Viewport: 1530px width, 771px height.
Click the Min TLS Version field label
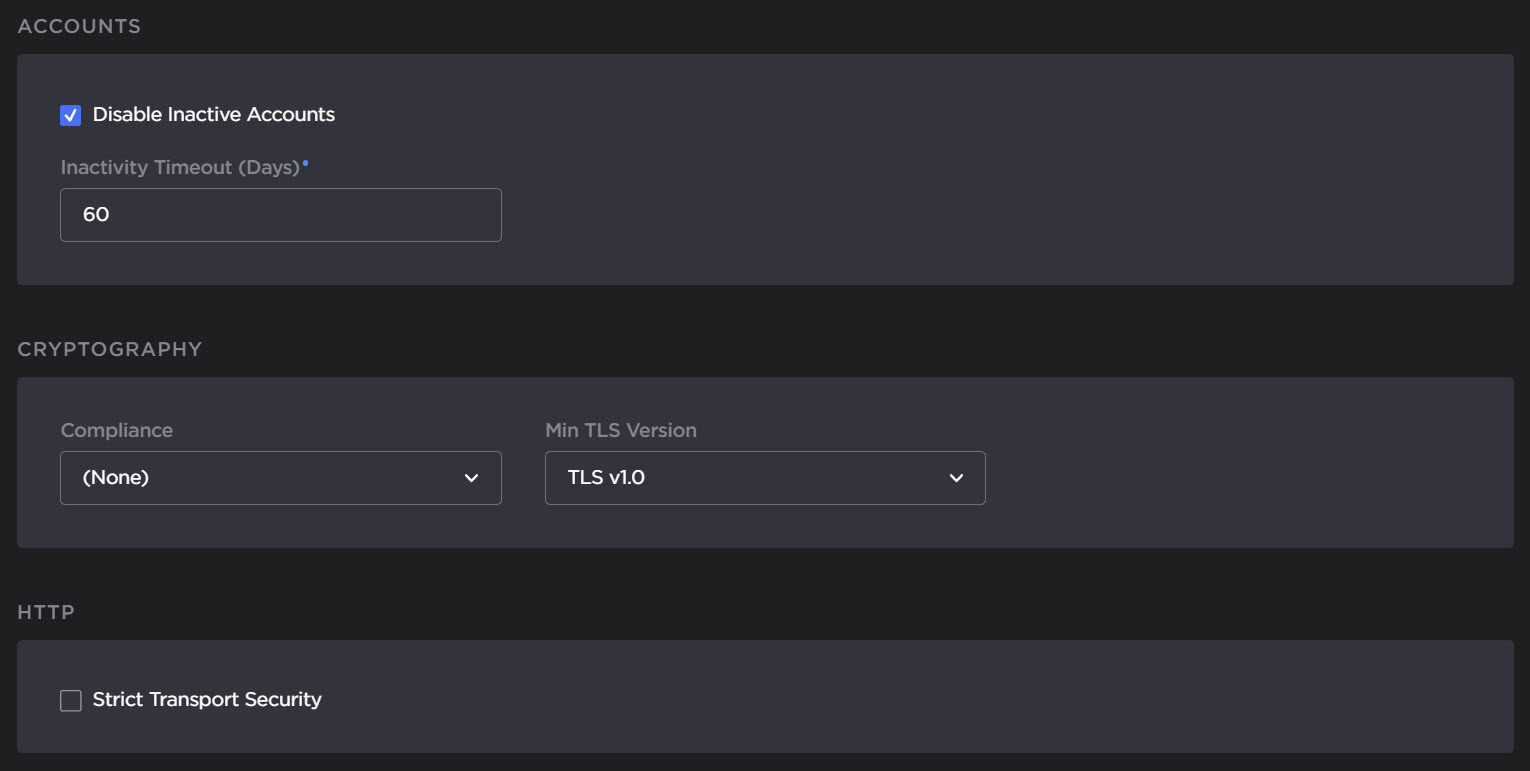(x=620, y=430)
